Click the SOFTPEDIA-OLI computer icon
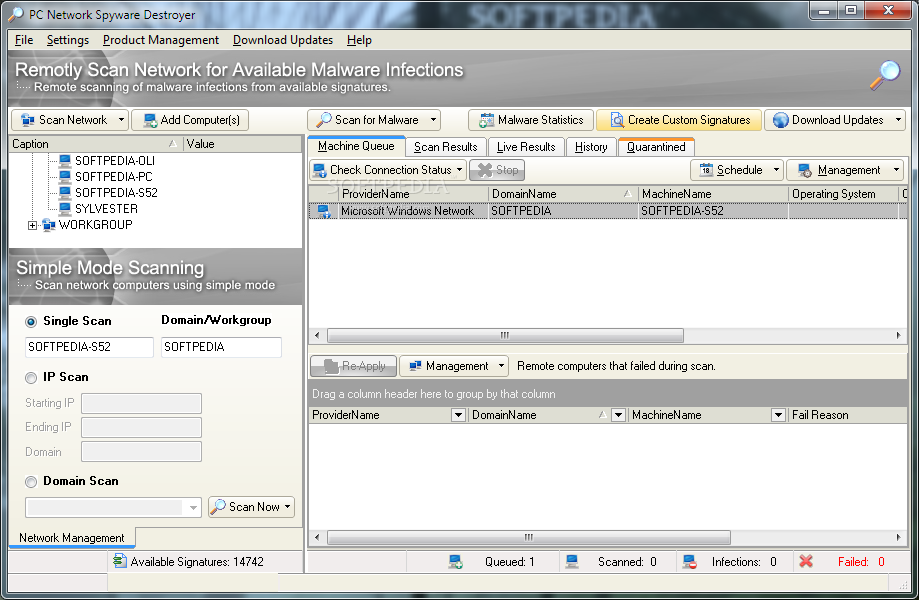 pyautogui.click(x=65, y=161)
